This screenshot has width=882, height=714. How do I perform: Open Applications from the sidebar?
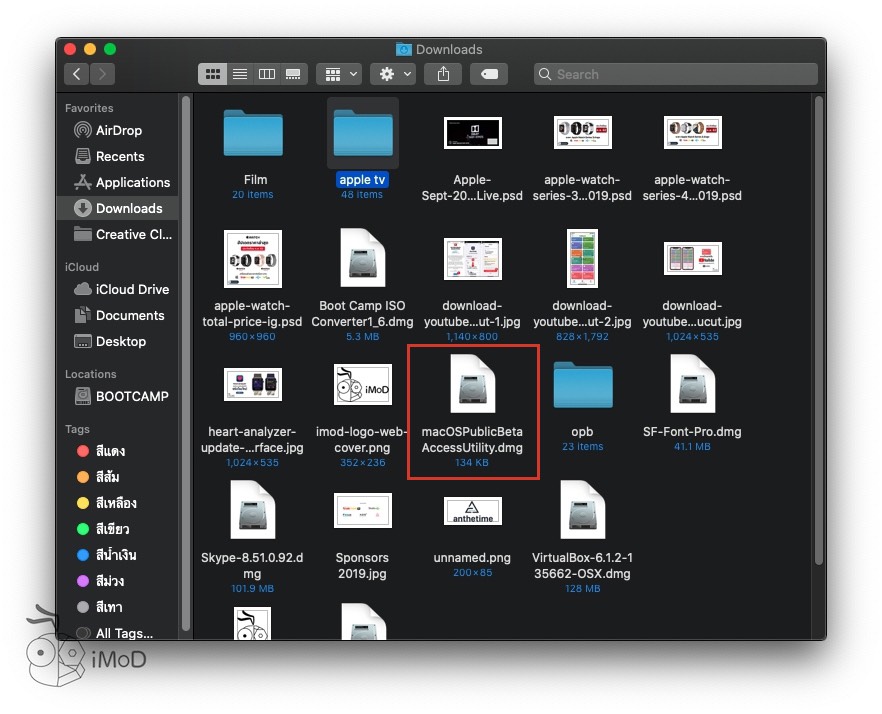click(132, 182)
